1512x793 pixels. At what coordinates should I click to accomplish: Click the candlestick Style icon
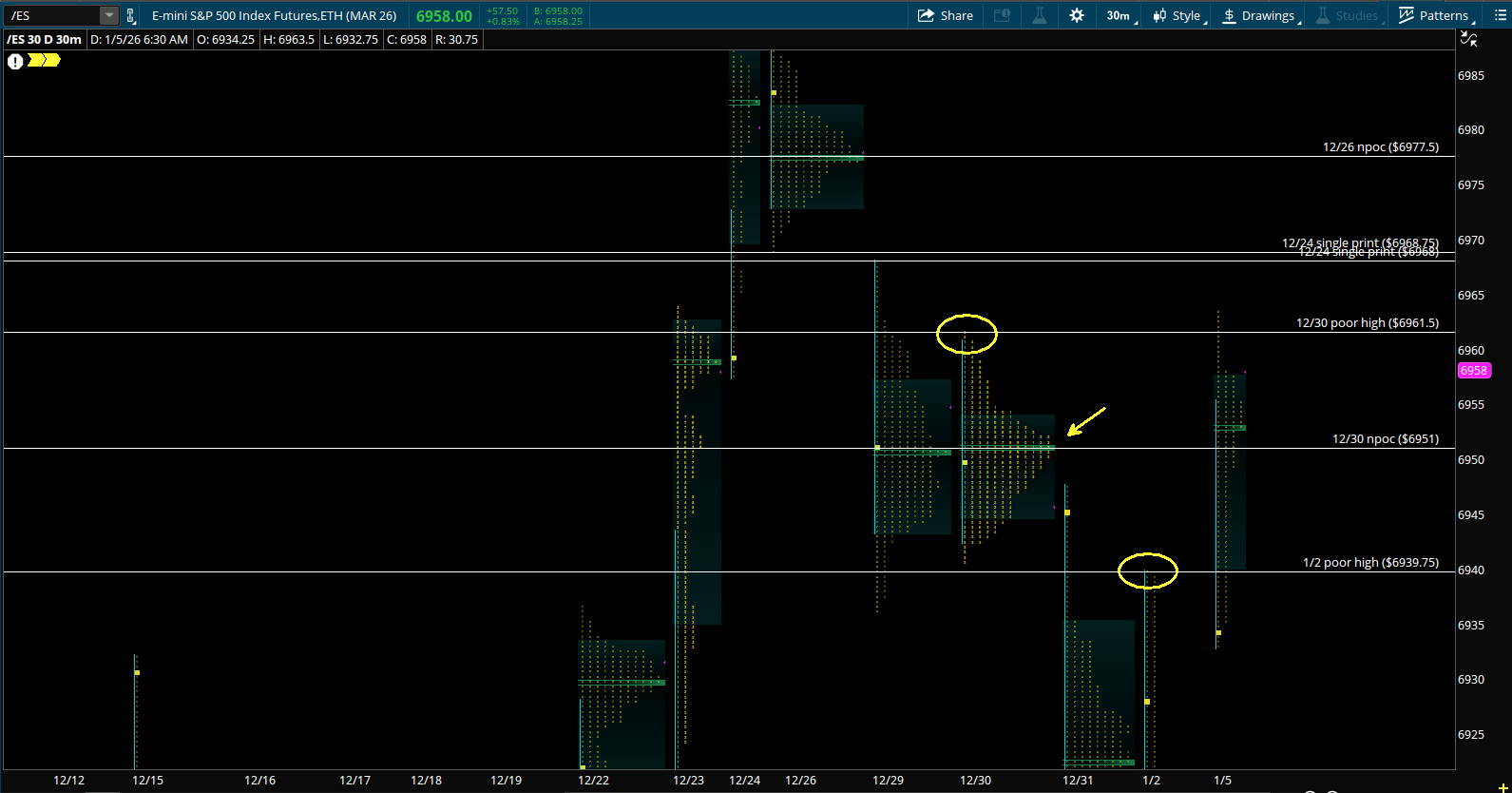[x=1159, y=15]
